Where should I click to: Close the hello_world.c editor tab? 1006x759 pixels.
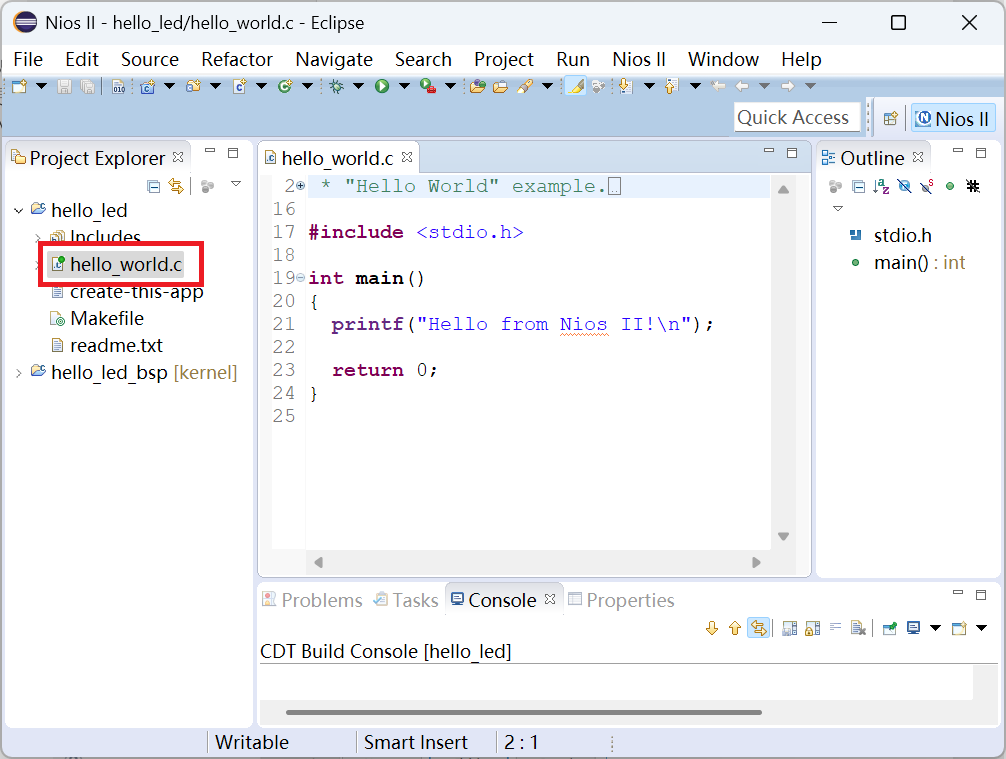pos(407,157)
